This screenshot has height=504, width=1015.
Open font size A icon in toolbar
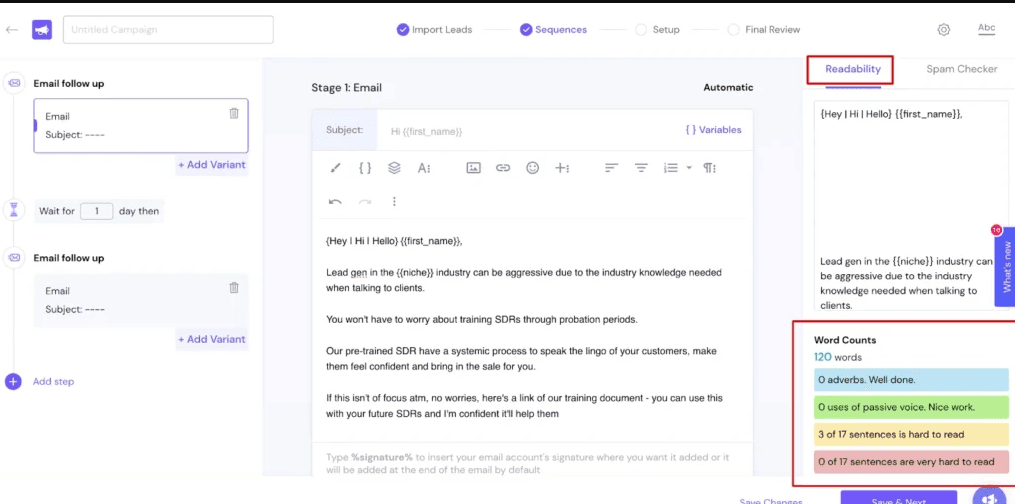coord(424,168)
